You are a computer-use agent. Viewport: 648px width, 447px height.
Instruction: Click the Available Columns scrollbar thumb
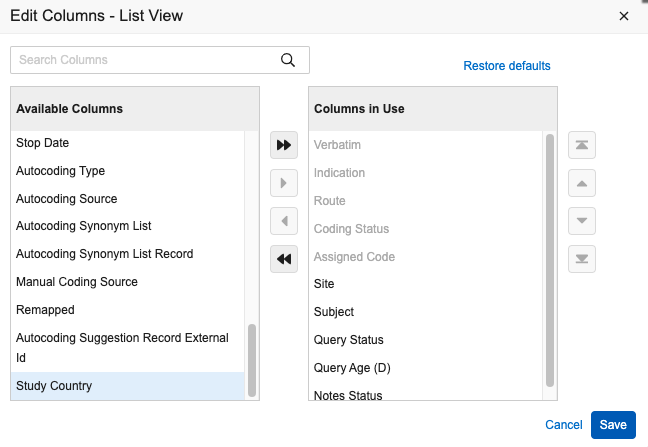(251, 360)
